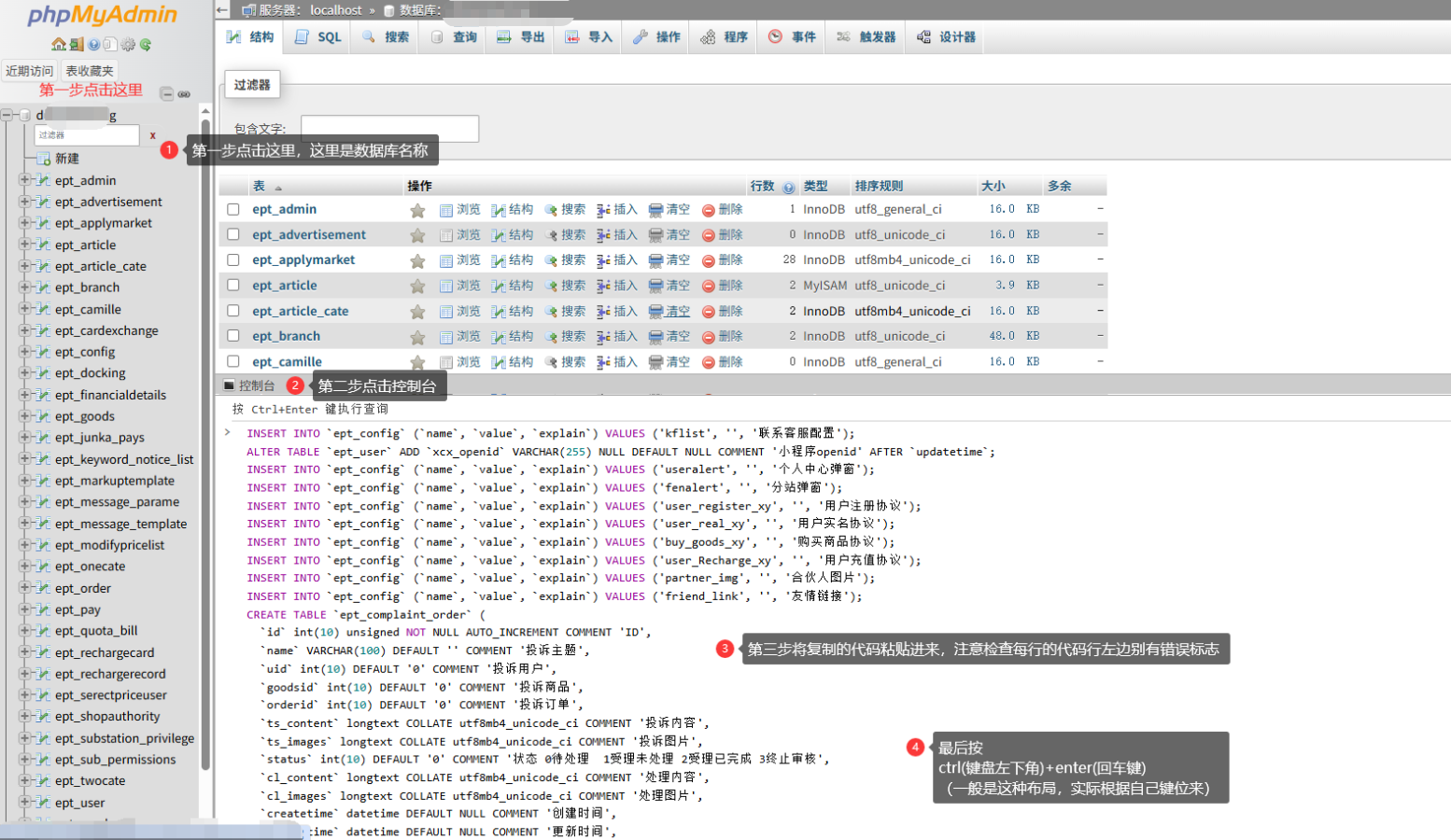Click the row count help icon
This screenshot has width=1451, height=840.
(789, 187)
